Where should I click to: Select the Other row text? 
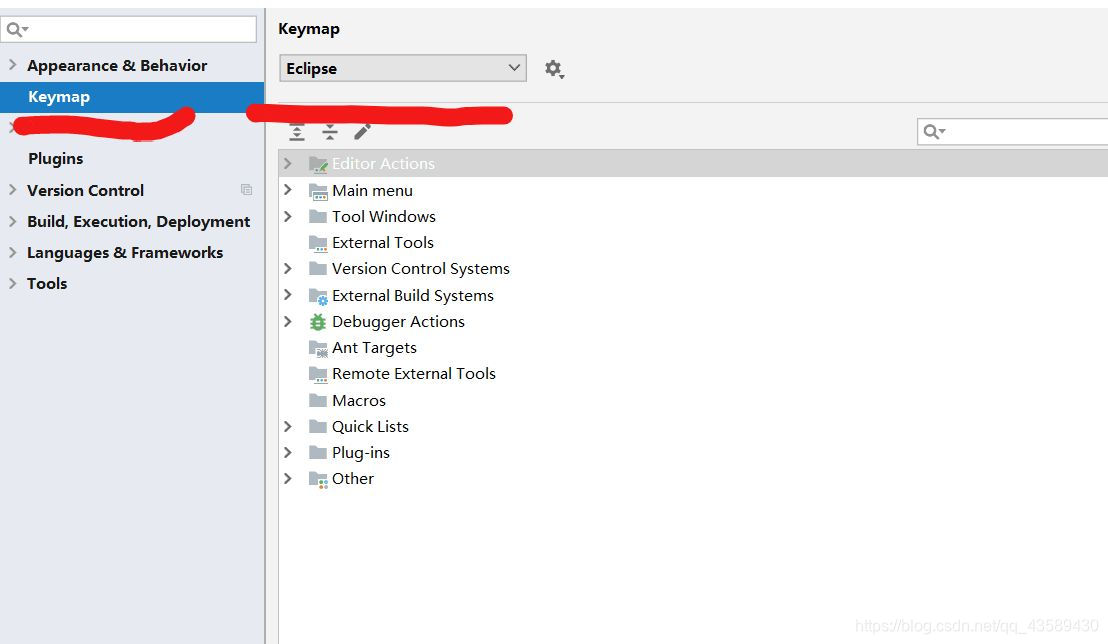pos(353,479)
